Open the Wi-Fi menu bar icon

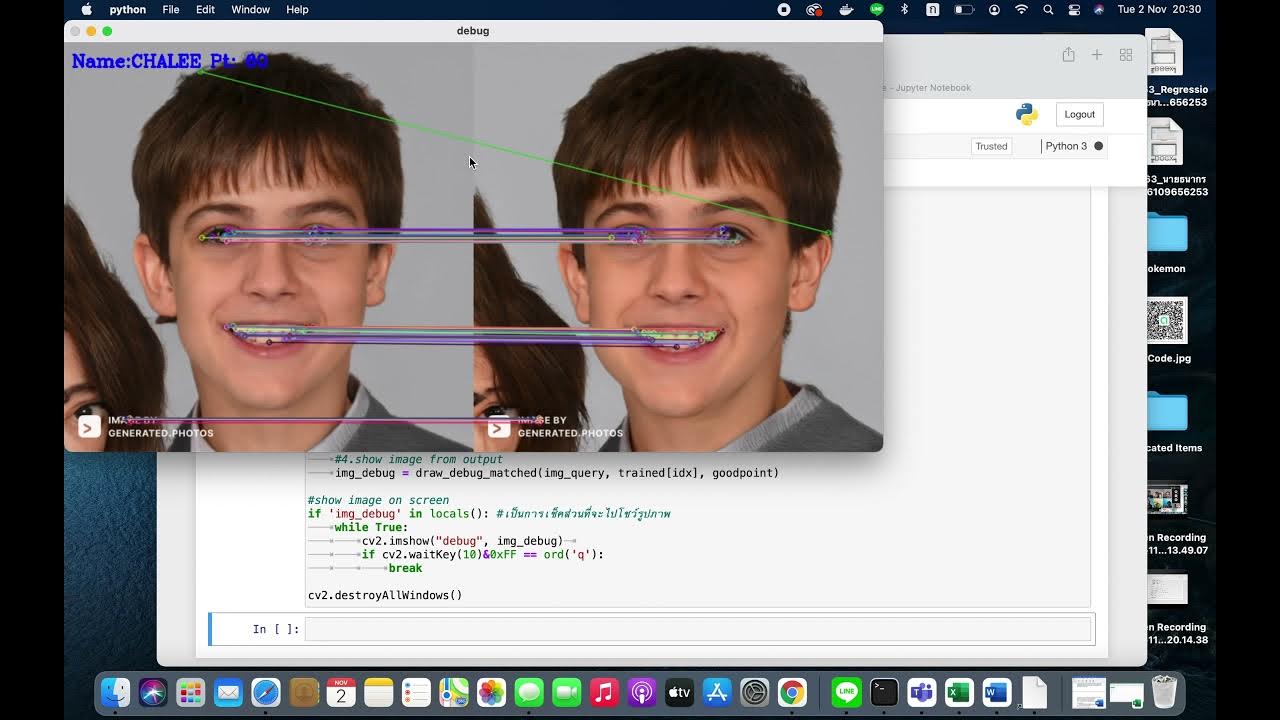(x=1021, y=9)
